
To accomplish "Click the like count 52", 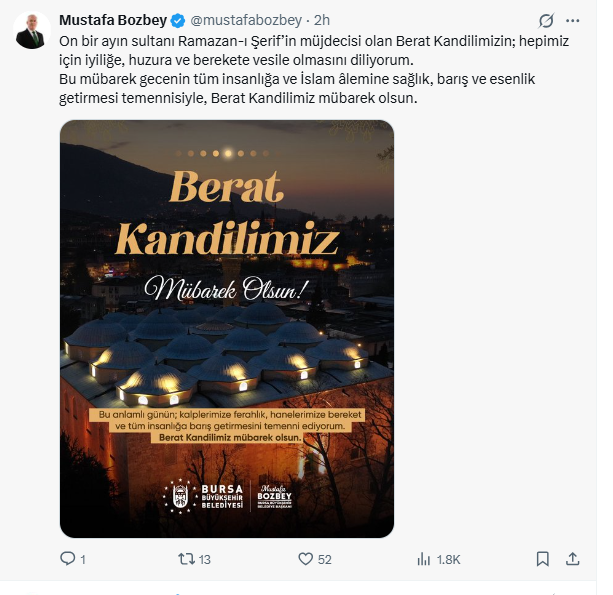I will (324, 560).
